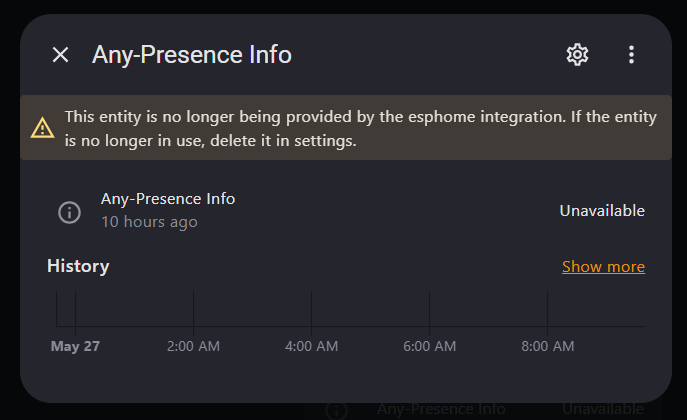The height and width of the screenshot is (420, 687).
Task: Click the dialog title Any-Presence Info
Action: click(192, 55)
